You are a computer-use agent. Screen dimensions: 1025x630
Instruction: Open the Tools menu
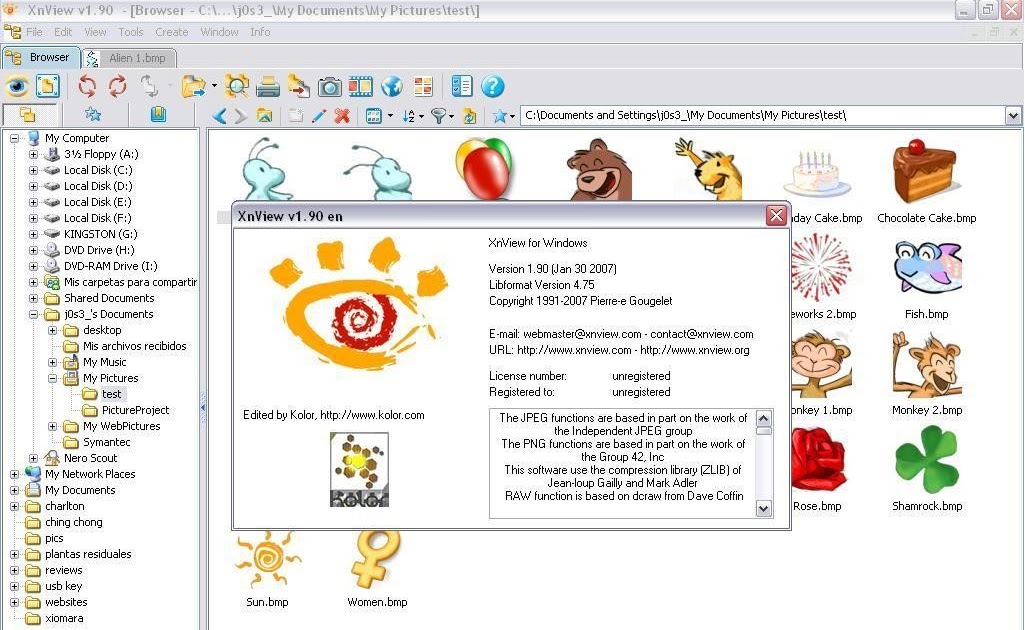click(x=131, y=32)
